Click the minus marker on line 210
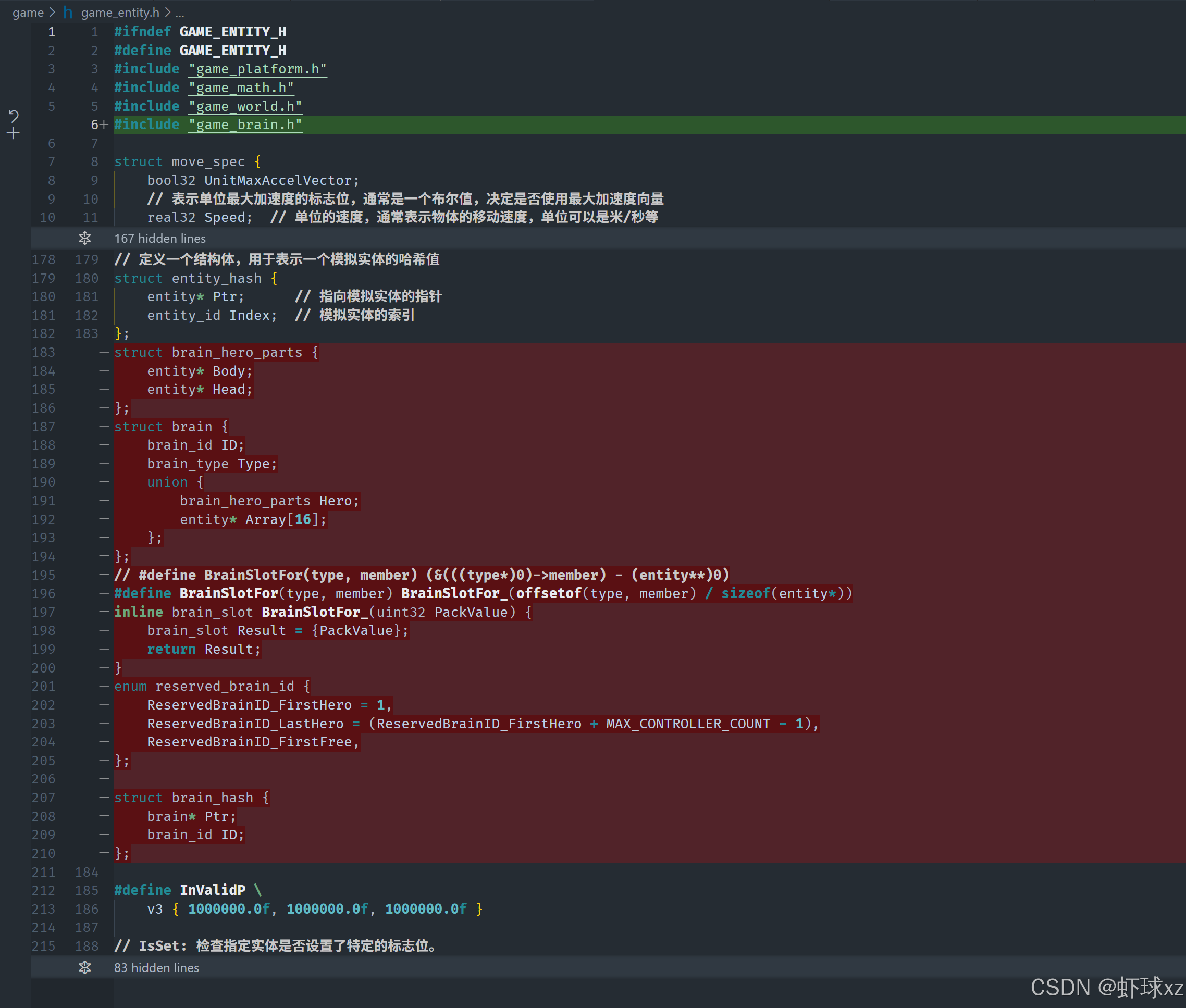Image resolution: width=1186 pixels, height=1008 pixels. [x=104, y=853]
